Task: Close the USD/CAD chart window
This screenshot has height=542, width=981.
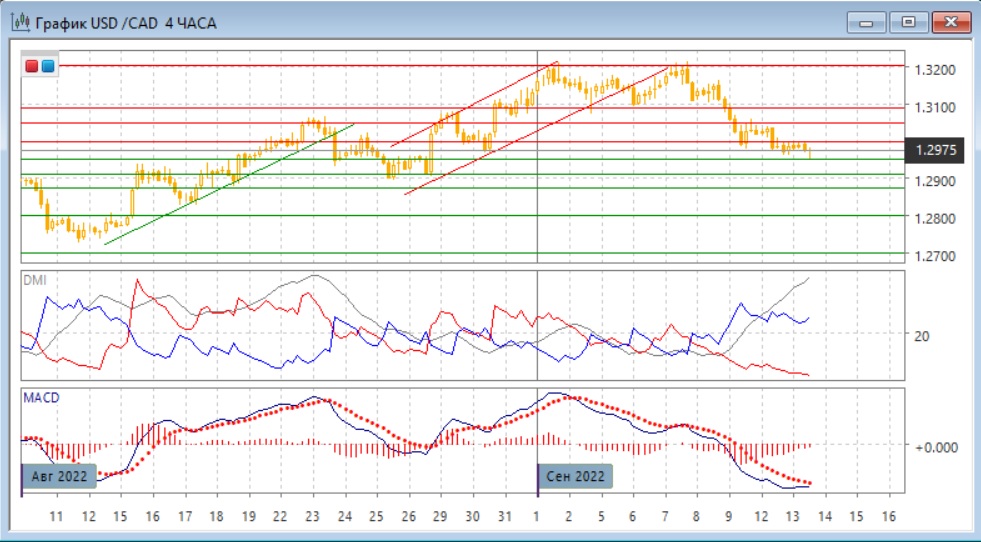Action: point(950,22)
